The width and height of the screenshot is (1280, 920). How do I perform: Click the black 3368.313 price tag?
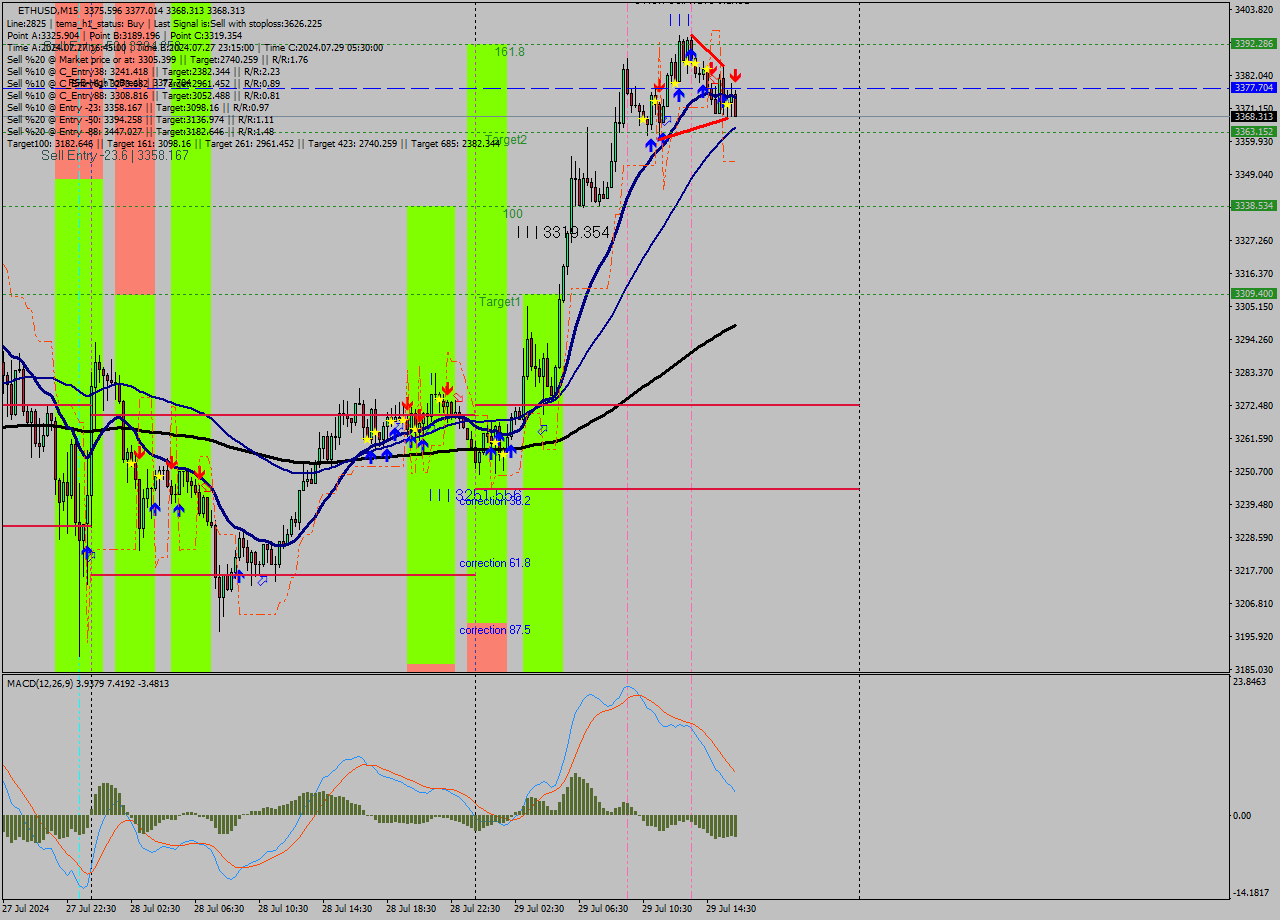click(x=1254, y=117)
